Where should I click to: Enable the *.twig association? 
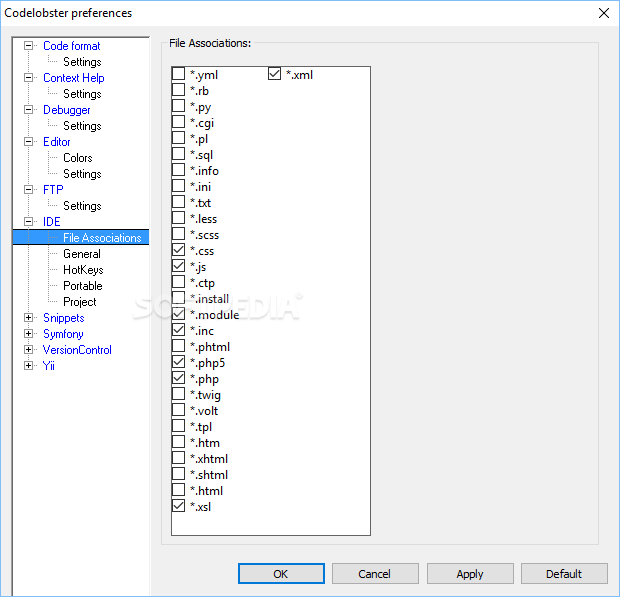click(178, 394)
